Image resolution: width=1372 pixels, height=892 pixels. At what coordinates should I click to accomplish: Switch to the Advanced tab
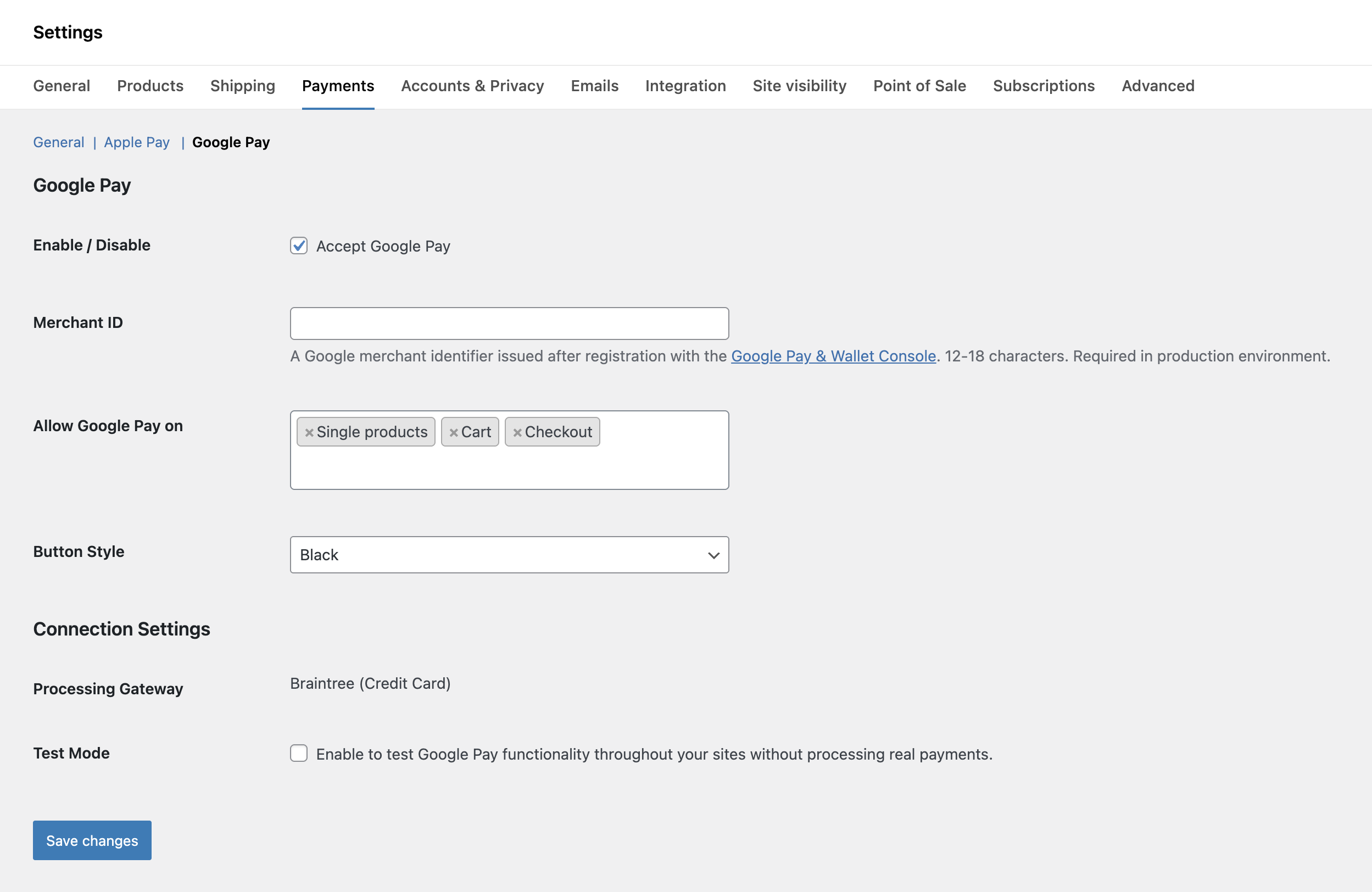point(1158,86)
